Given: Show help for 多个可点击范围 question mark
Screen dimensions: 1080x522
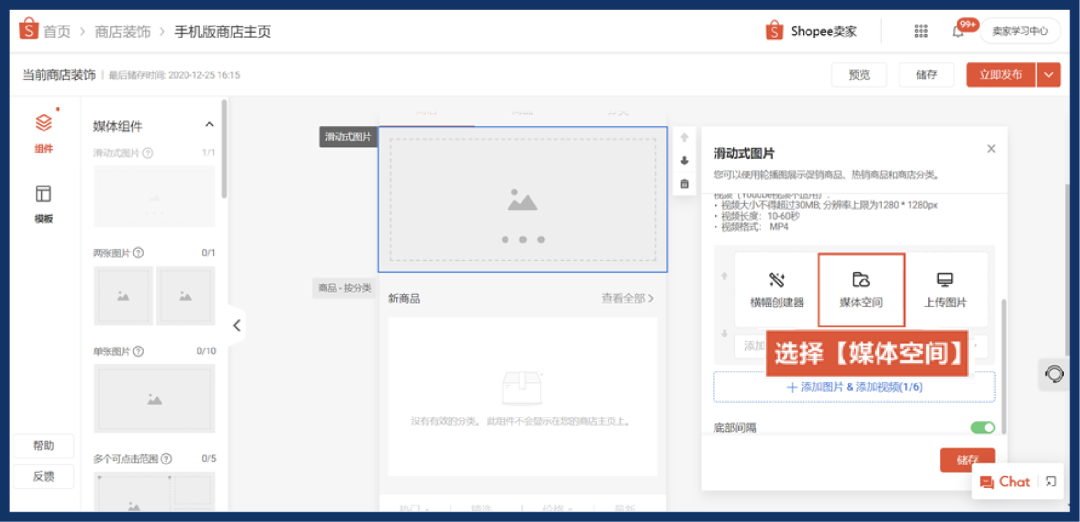Looking at the screenshot, I should 166,459.
